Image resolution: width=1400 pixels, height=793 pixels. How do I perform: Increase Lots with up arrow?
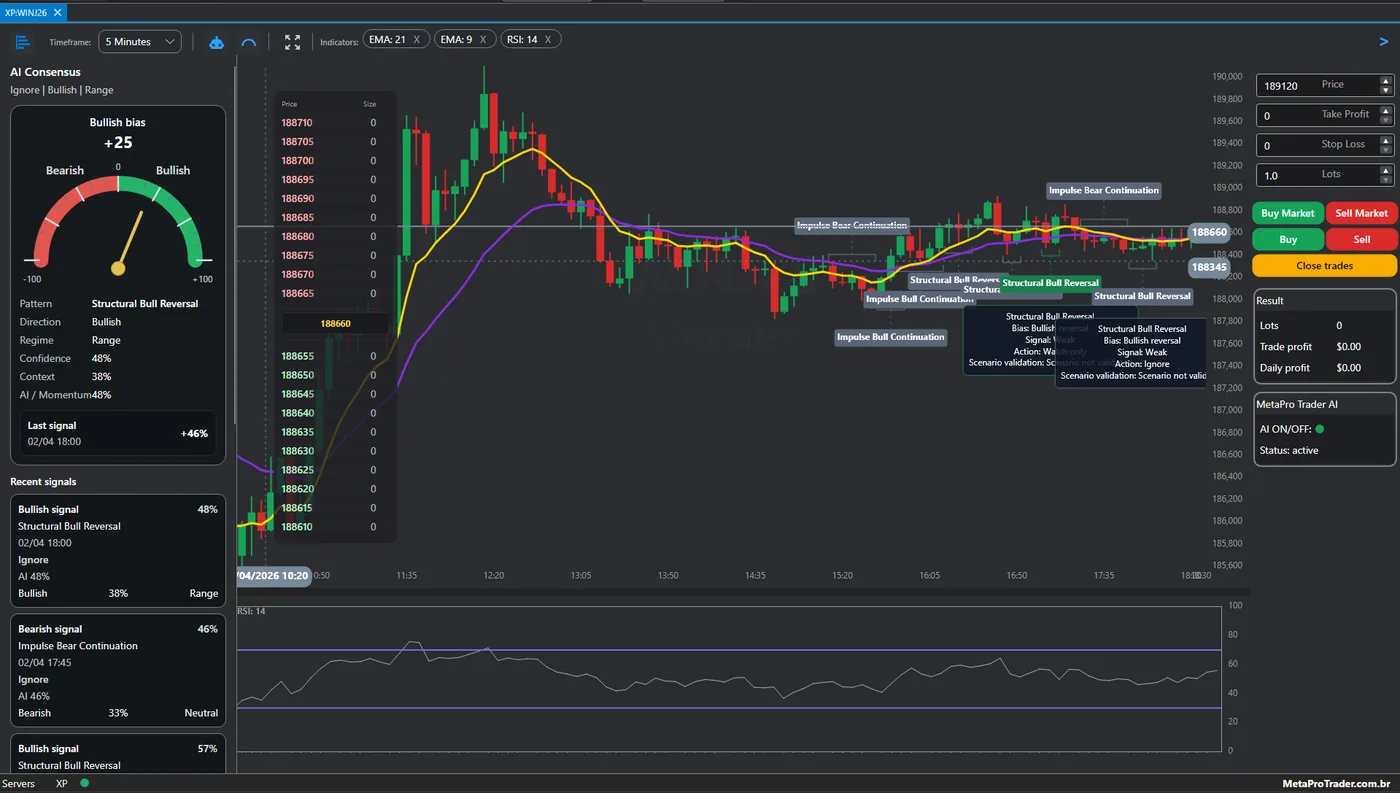[x=1385, y=171]
